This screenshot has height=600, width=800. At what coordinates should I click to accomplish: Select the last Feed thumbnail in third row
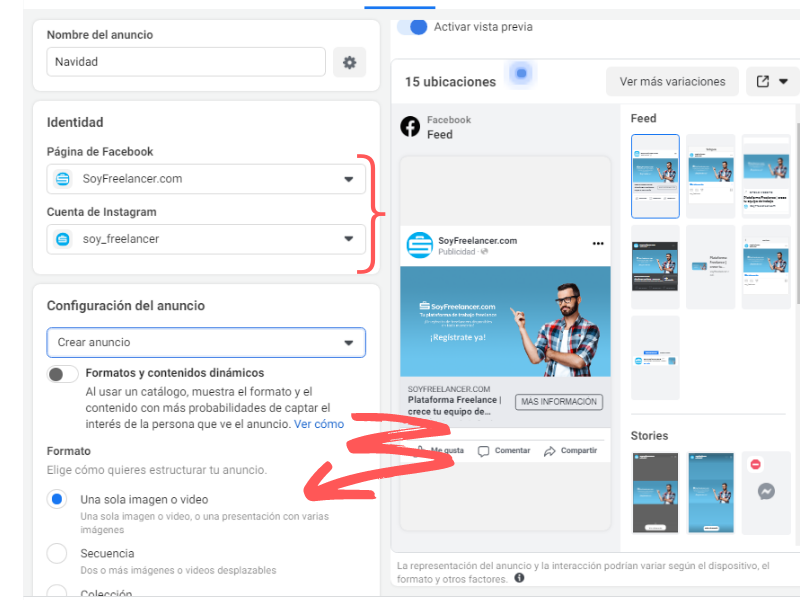[x=655, y=358]
